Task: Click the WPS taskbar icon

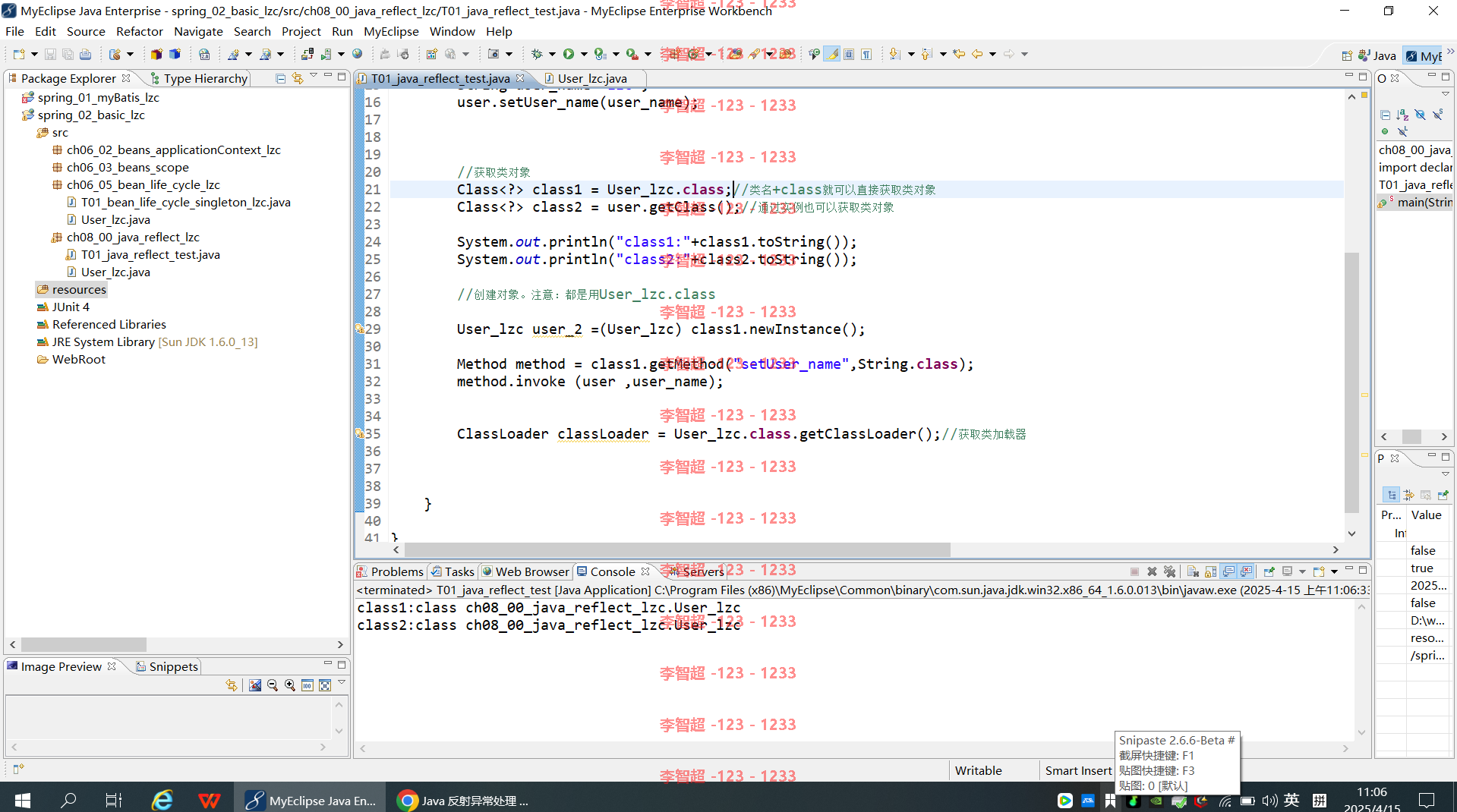Action: click(x=209, y=800)
